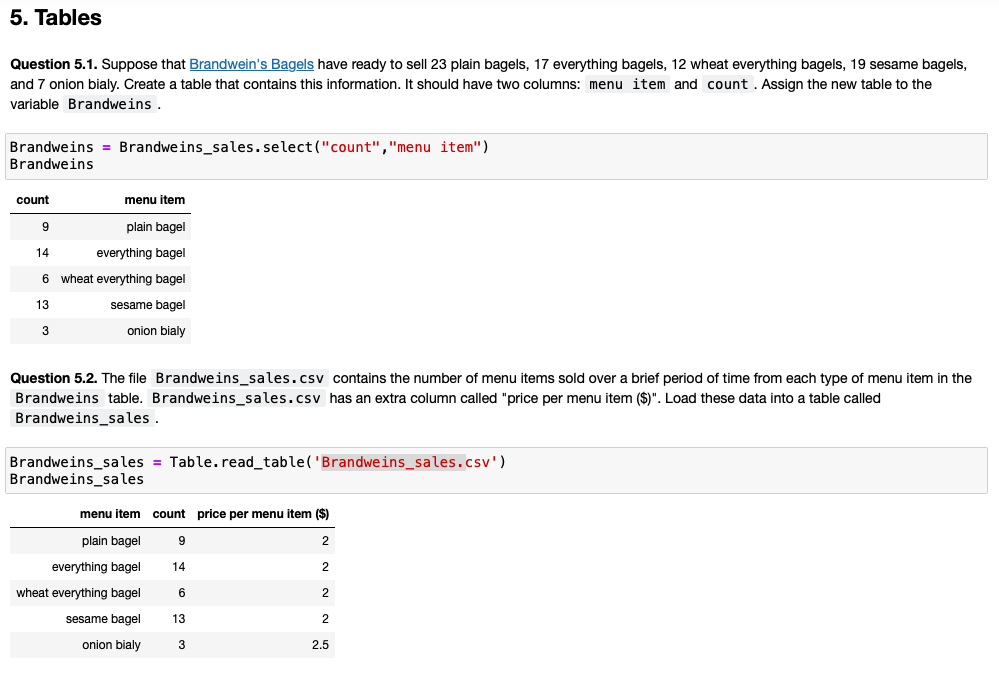
Task: Click the "onion bialy" cell in the second table
Action: 111,645
